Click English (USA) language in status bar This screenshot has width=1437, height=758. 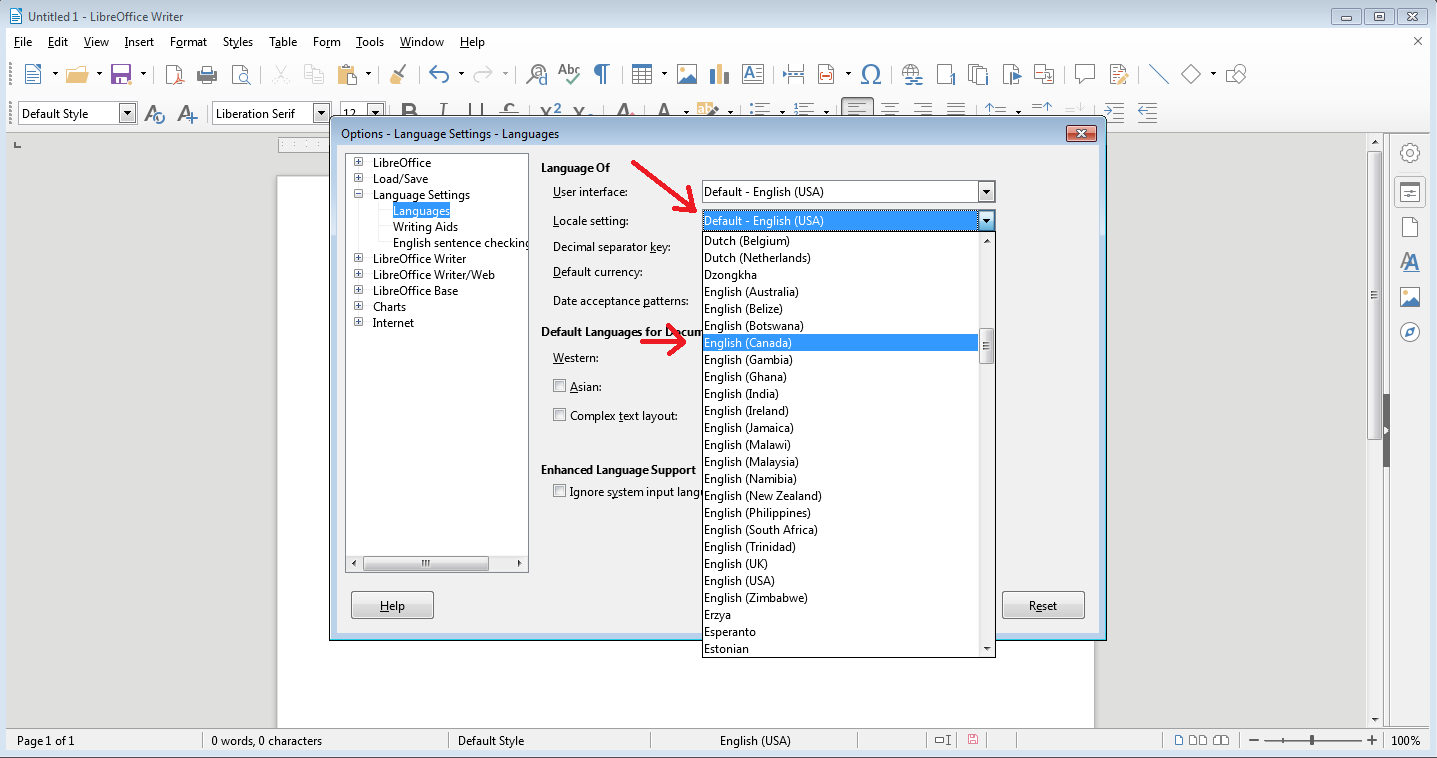[x=755, y=741]
